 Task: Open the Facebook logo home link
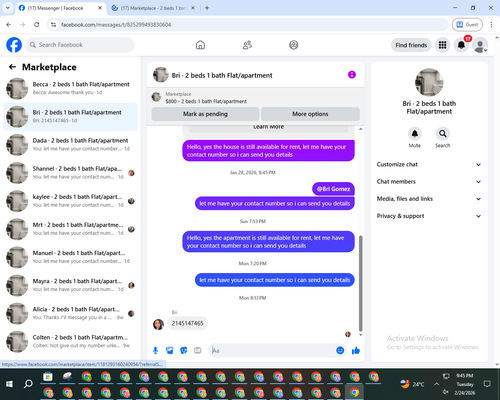(14, 45)
